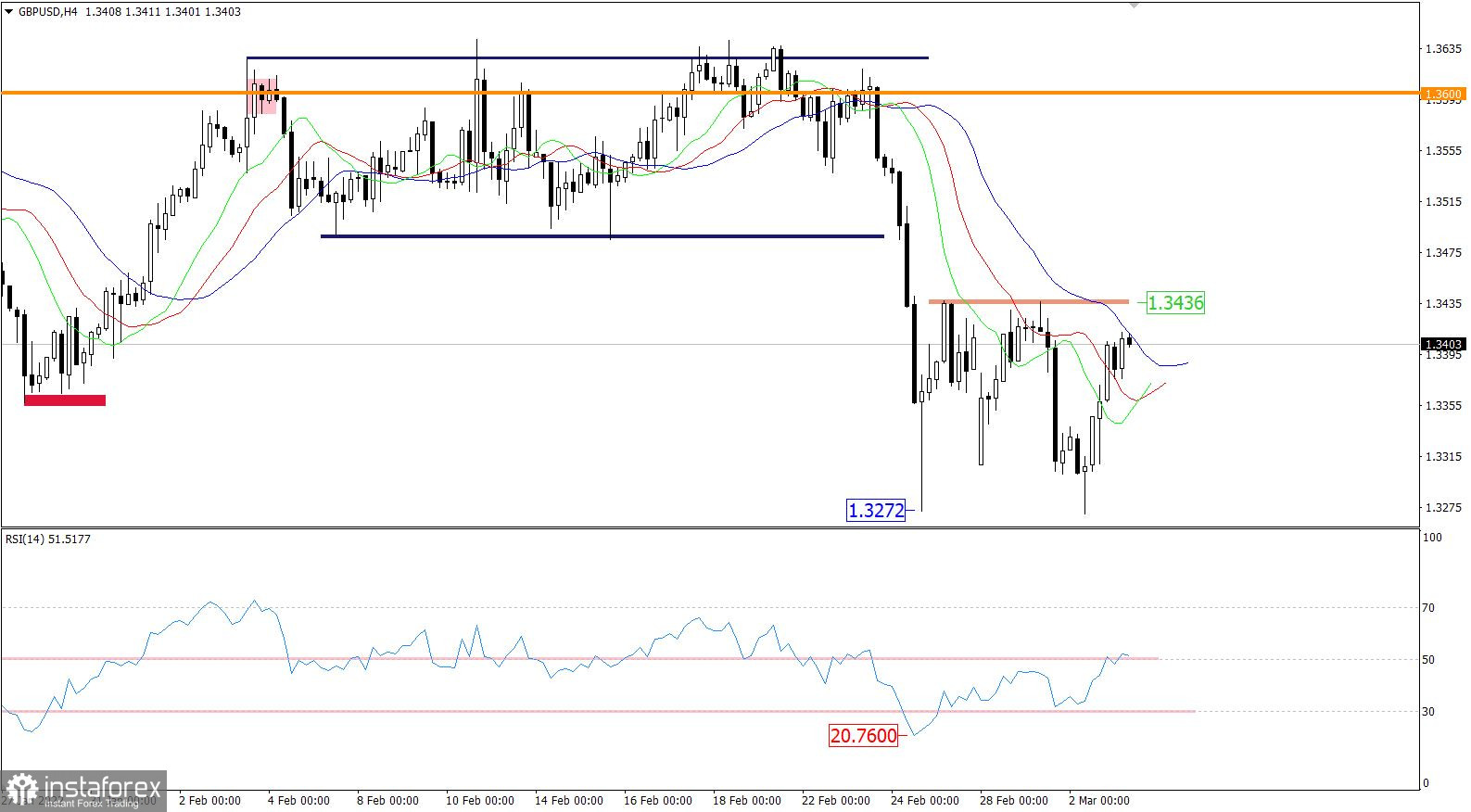Select the green 1.3436 price label
The height and width of the screenshot is (812, 1471).
click(1175, 302)
